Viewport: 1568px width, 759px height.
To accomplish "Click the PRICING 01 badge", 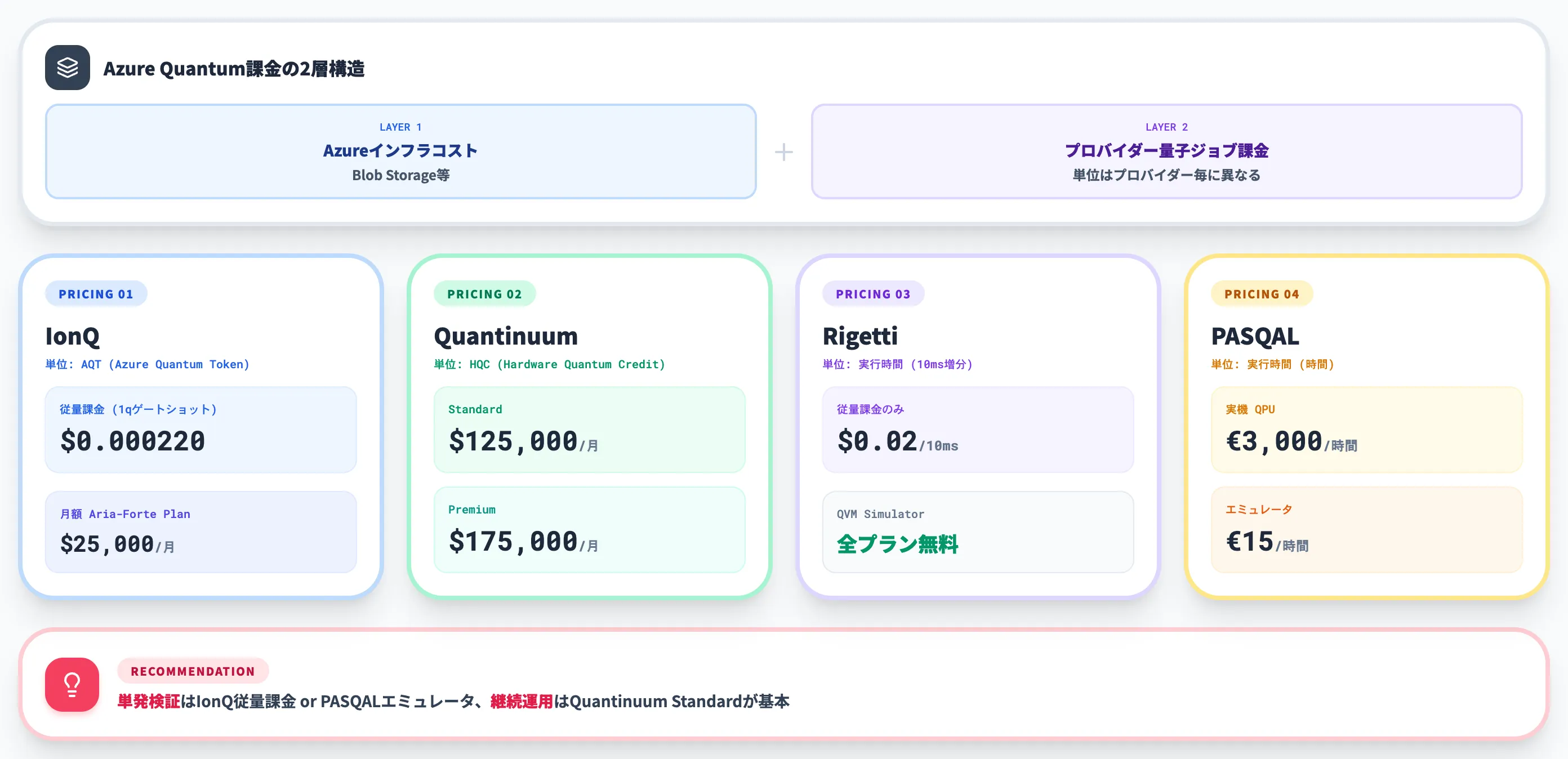I will [x=96, y=294].
